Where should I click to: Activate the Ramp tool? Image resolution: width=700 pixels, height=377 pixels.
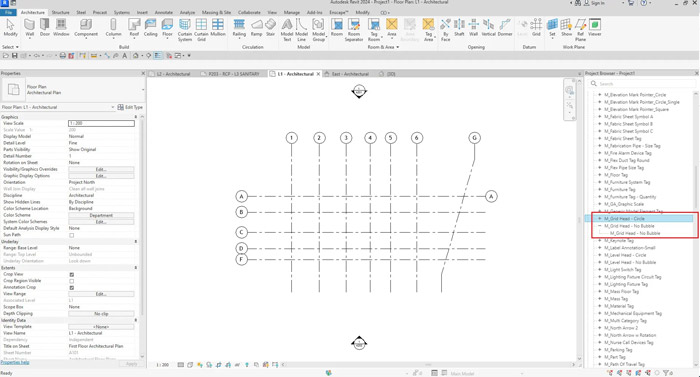click(257, 27)
